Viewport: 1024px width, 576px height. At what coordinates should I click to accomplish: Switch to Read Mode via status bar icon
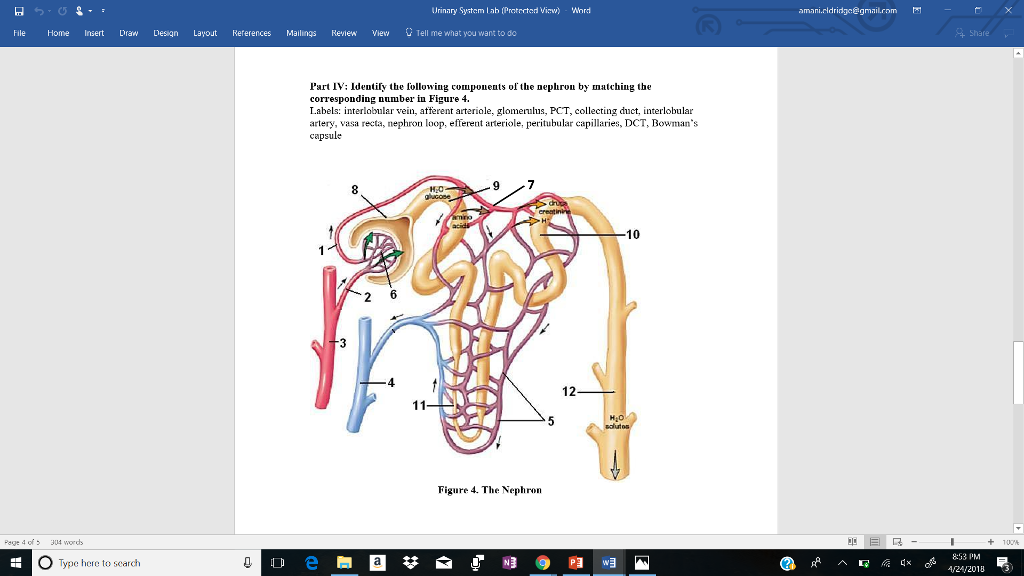[852, 542]
